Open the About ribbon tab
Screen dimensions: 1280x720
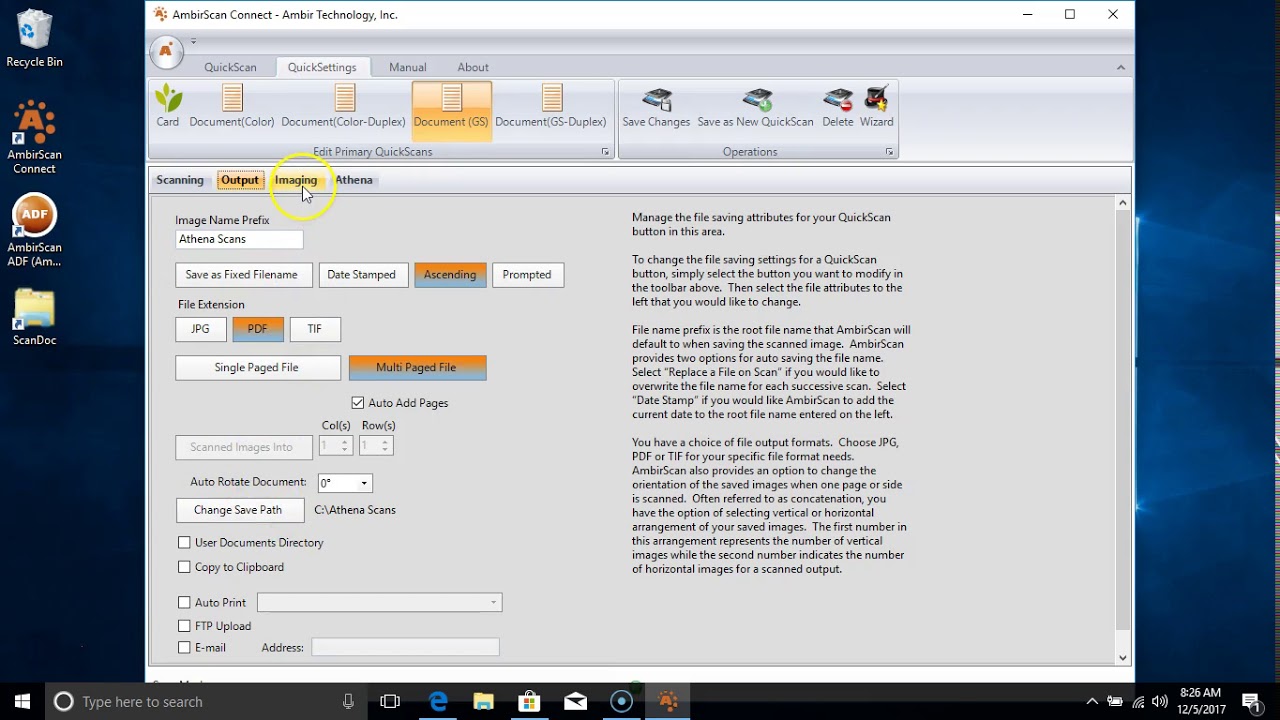[x=473, y=67]
